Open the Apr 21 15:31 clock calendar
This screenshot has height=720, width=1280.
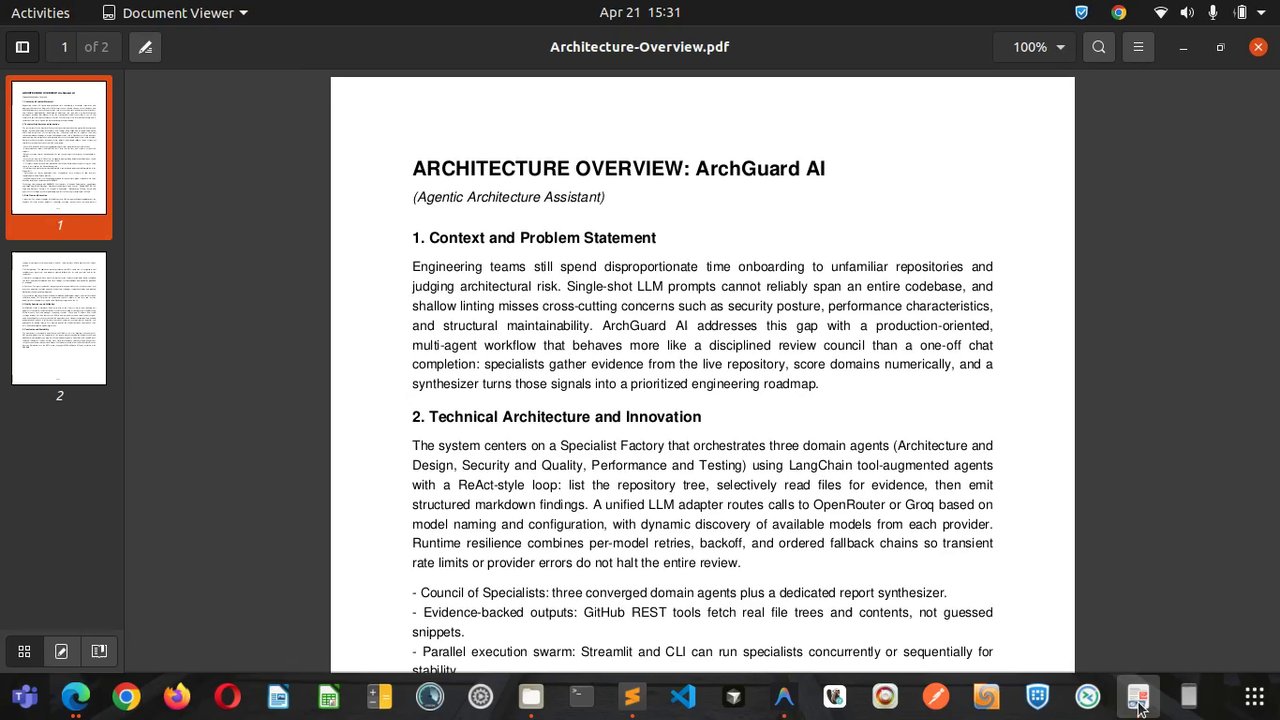click(x=640, y=12)
